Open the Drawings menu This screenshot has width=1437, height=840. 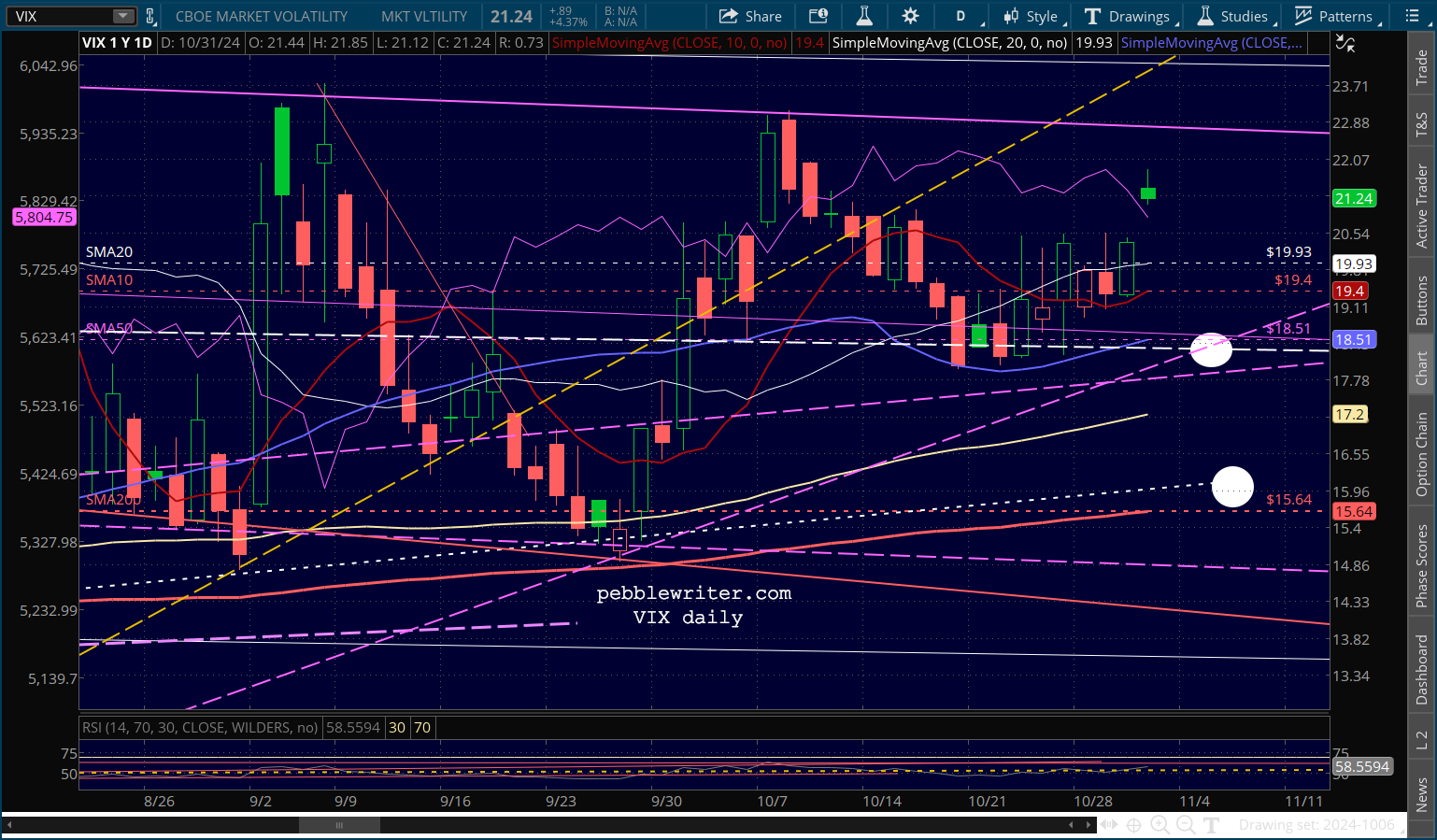click(1130, 16)
